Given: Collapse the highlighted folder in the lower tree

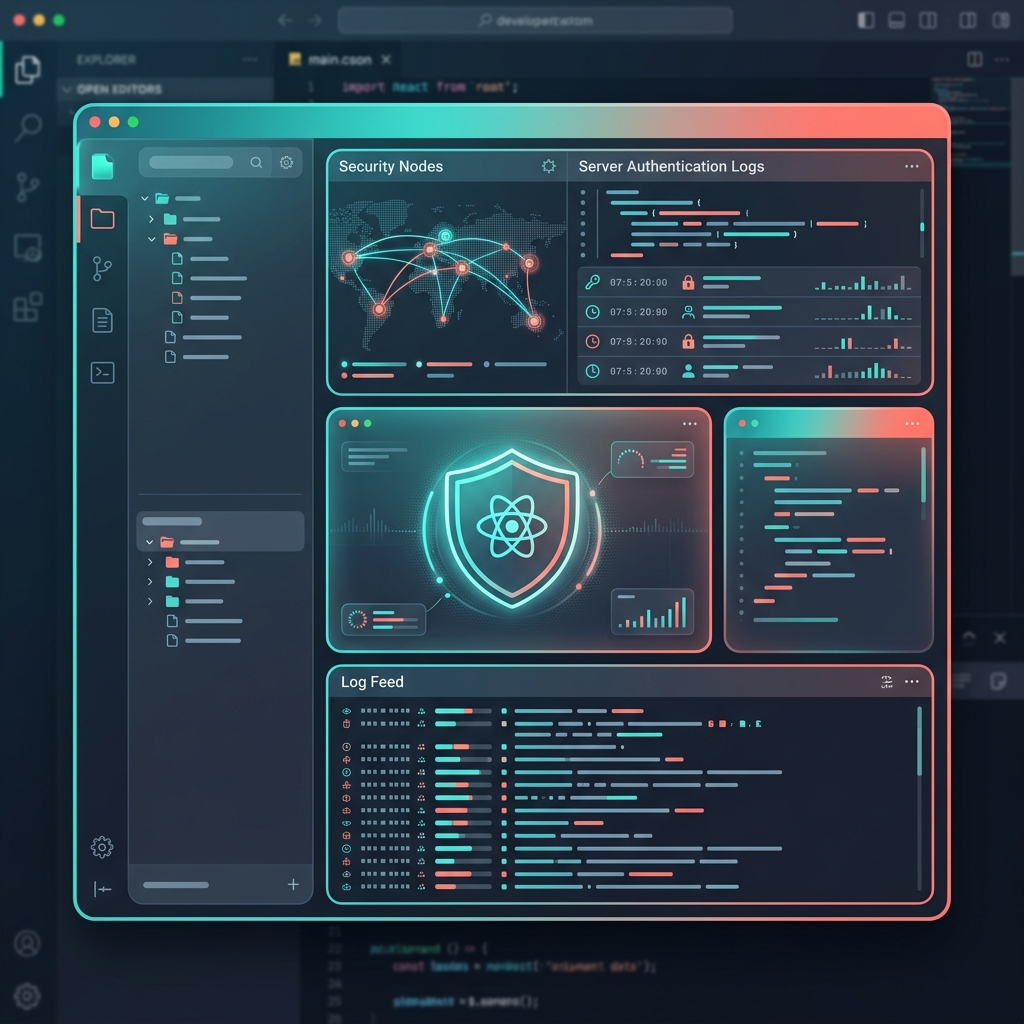Looking at the screenshot, I should click(x=150, y=542).
